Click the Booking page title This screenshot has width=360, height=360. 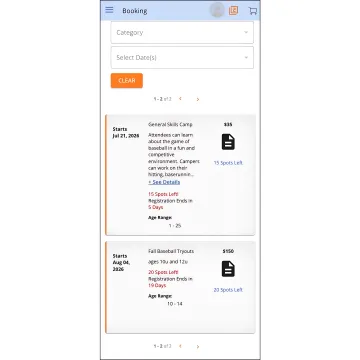[135, 11]
